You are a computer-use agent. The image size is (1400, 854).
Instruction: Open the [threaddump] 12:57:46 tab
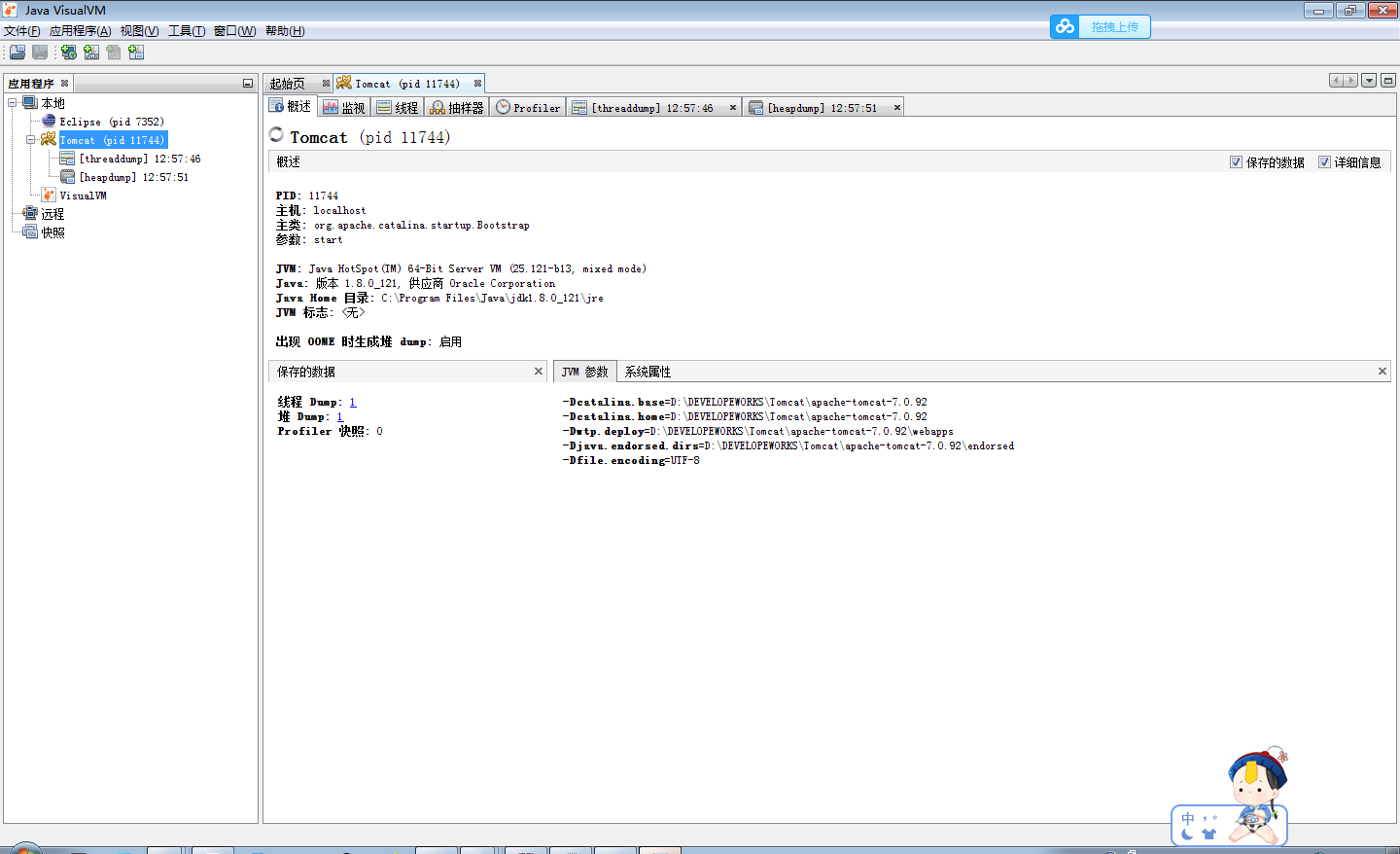[x=654, y=107]
